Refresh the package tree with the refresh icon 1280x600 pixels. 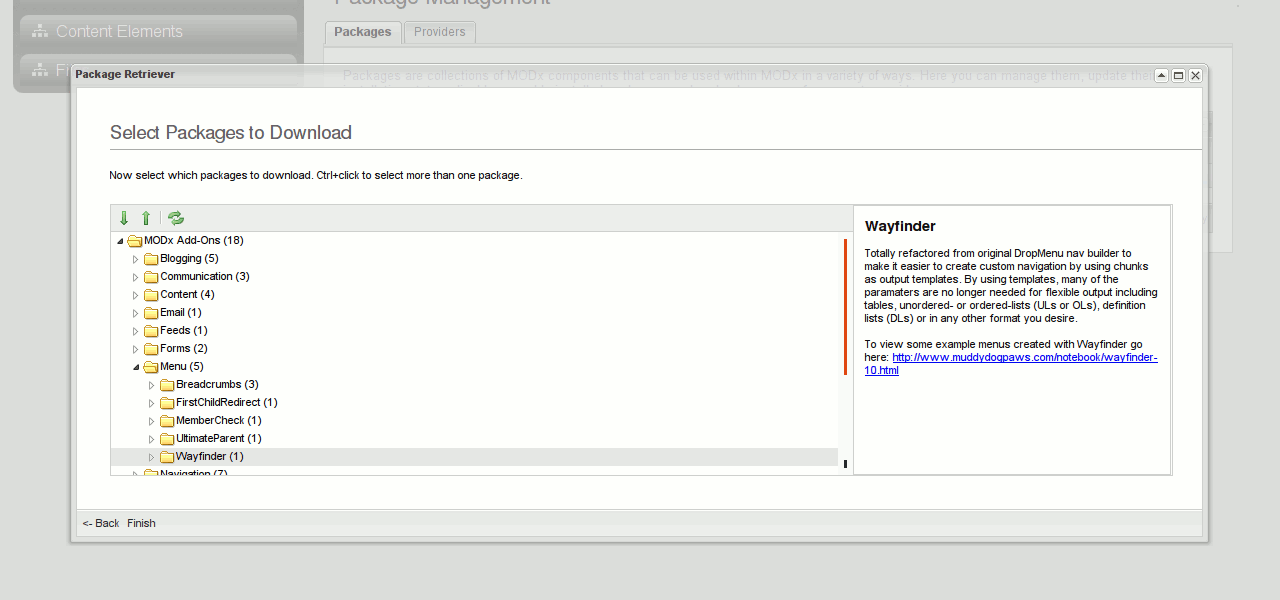tap(176, 218)
